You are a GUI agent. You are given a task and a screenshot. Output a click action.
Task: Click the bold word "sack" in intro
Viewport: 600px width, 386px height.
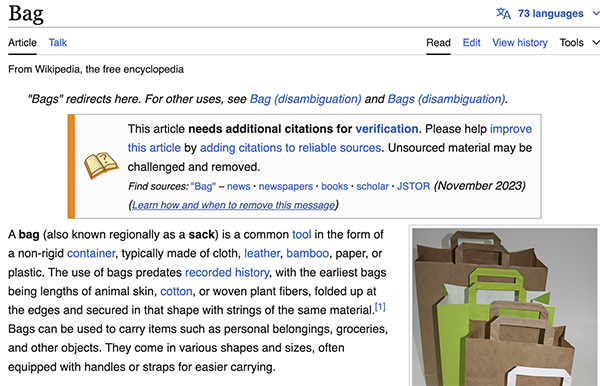click(x=201, y=235)
